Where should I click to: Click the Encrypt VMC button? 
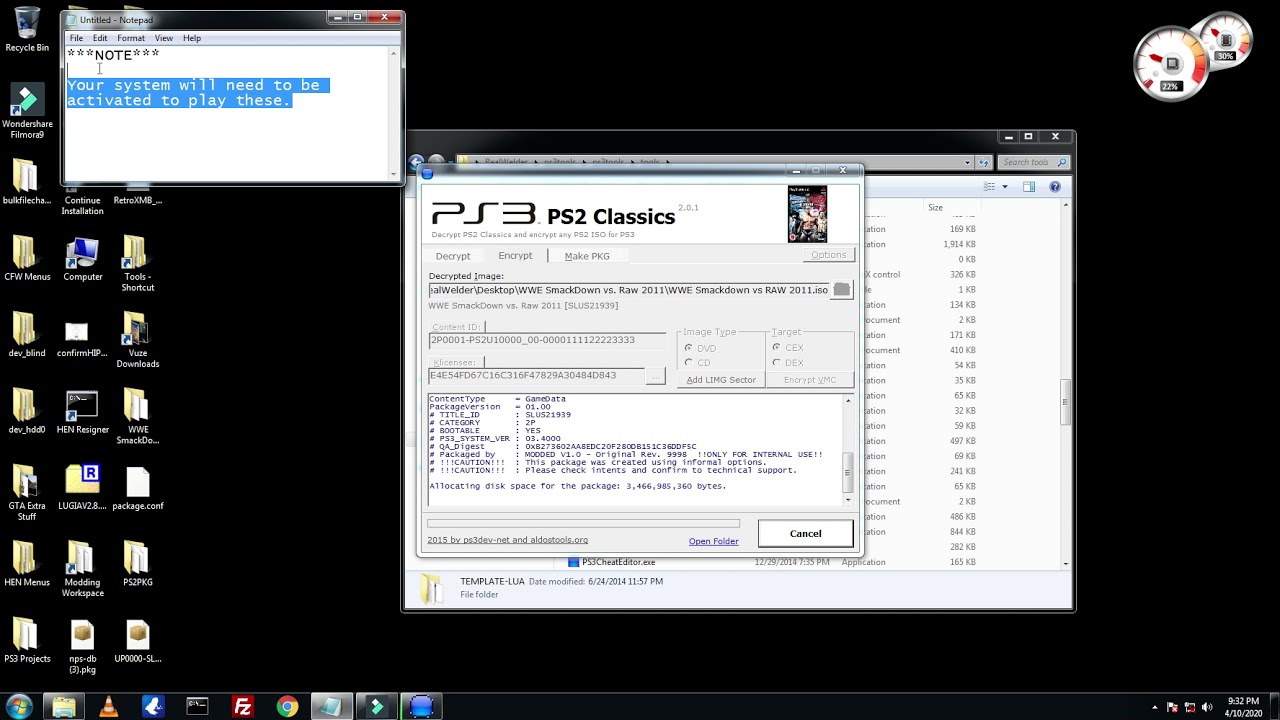[810, 380]
